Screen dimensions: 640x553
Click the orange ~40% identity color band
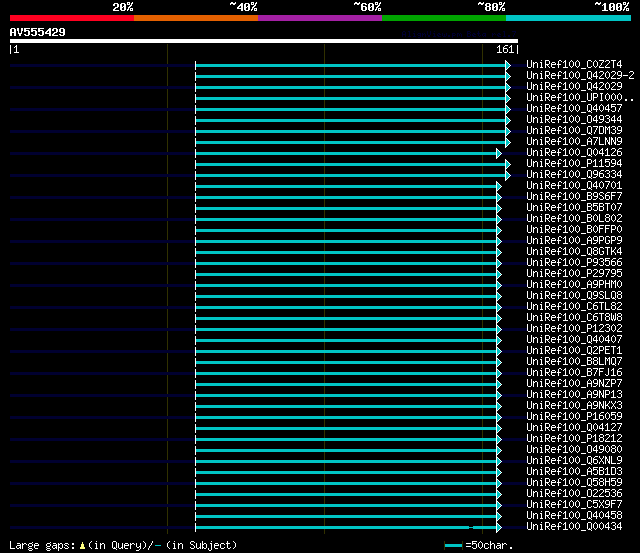[196, 18]
